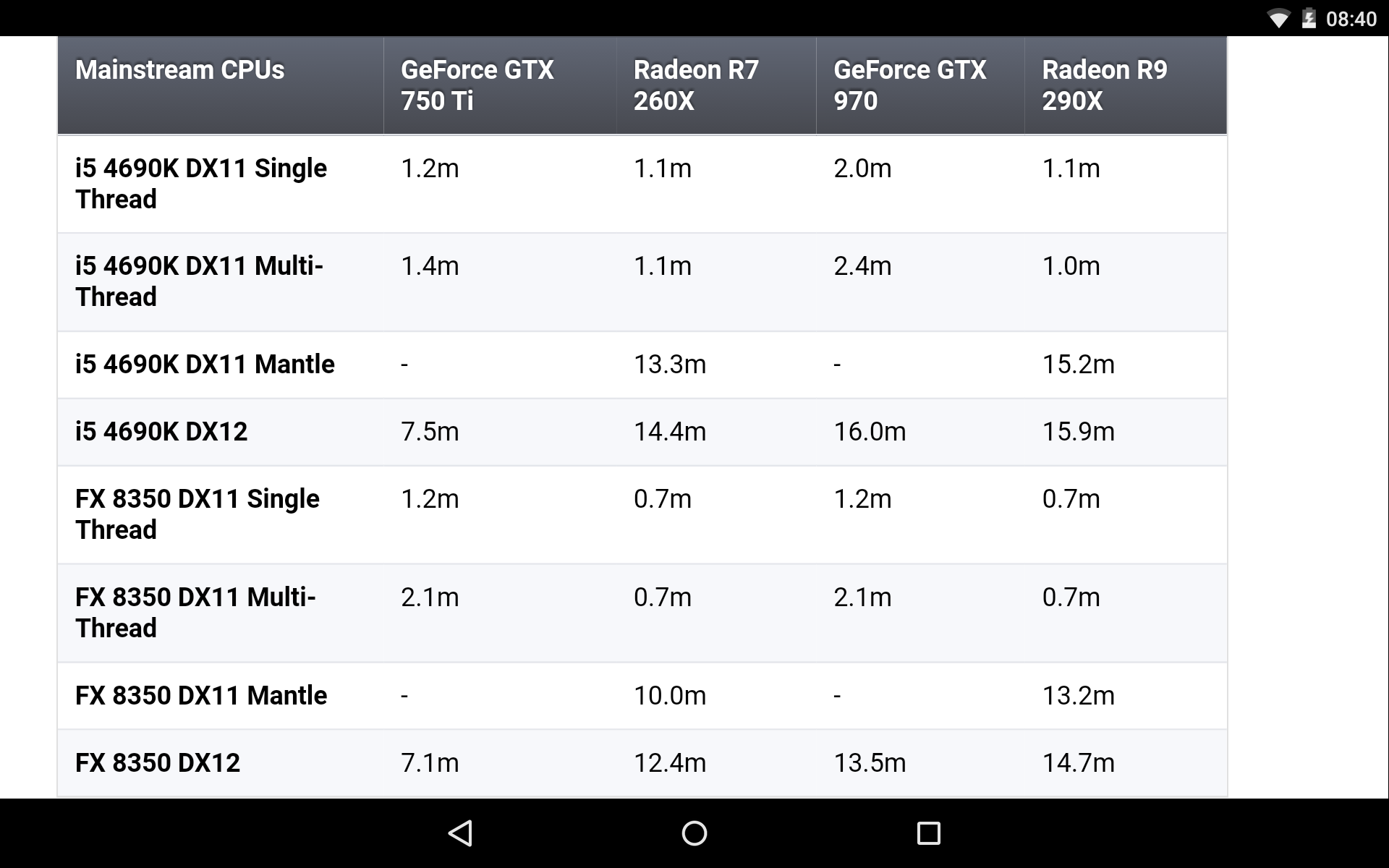Tap the battery charging status icon
1389x868 pixels.
1309,18
